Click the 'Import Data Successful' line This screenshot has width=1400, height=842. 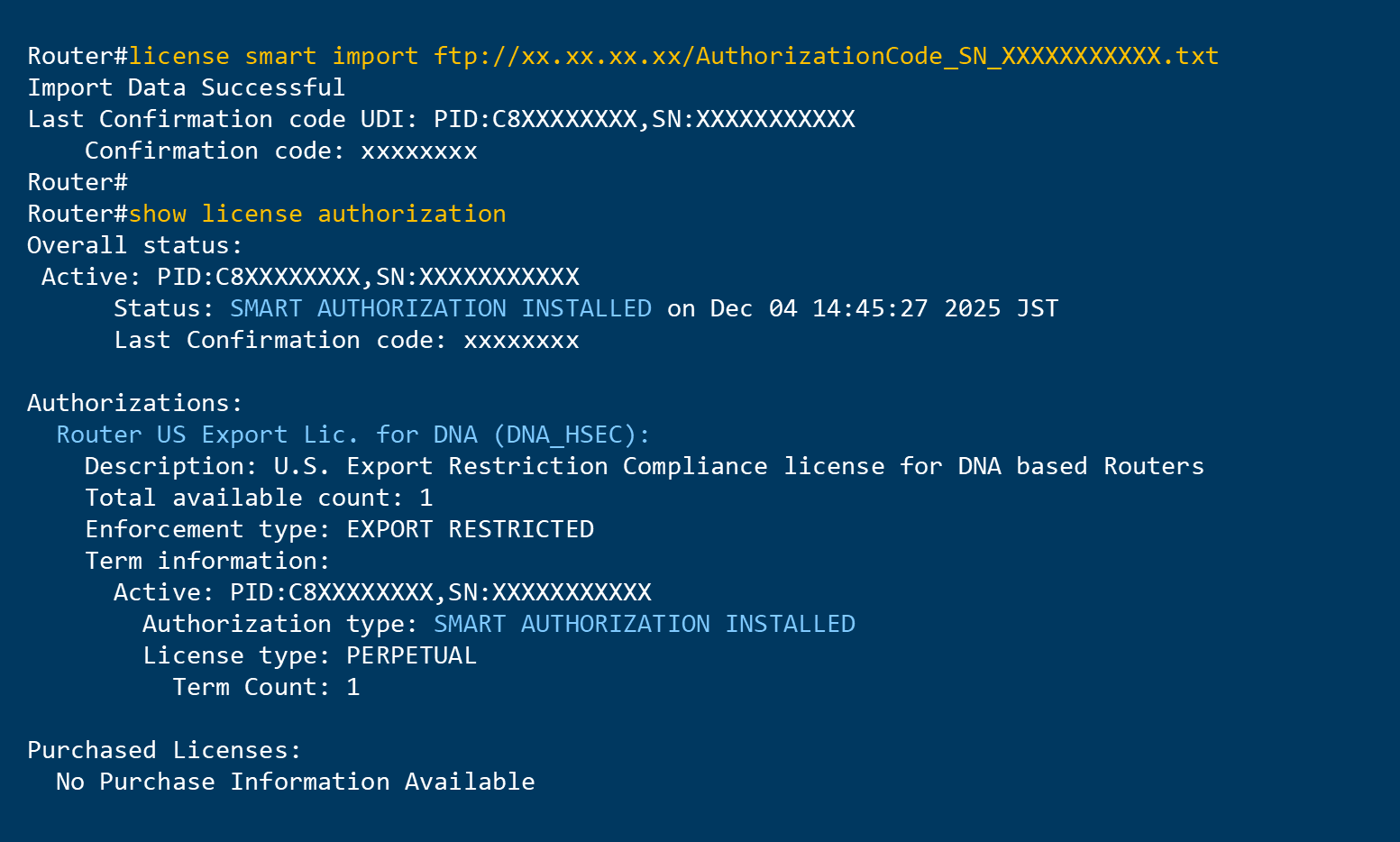pyautogui.click(x=186, y=87)
